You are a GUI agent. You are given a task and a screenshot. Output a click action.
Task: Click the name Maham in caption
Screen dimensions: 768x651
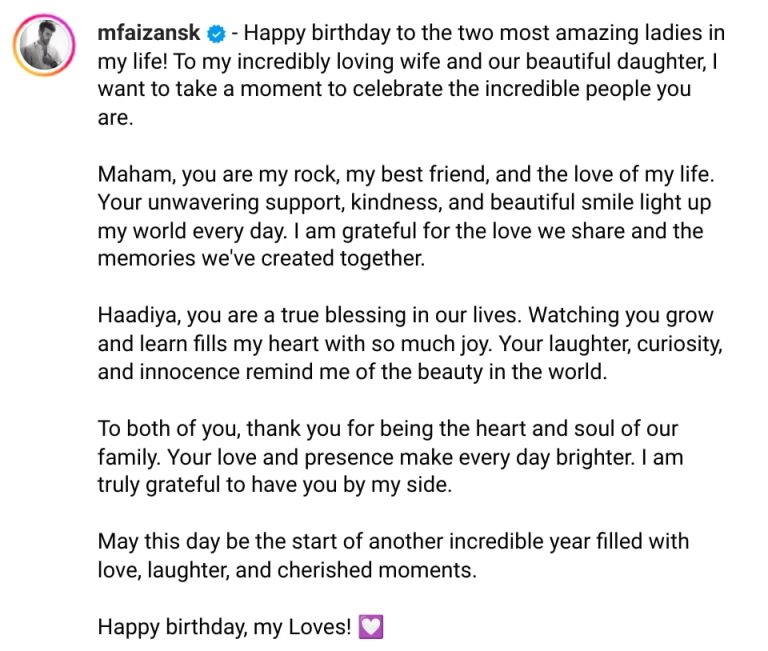[x=131, y=174]
